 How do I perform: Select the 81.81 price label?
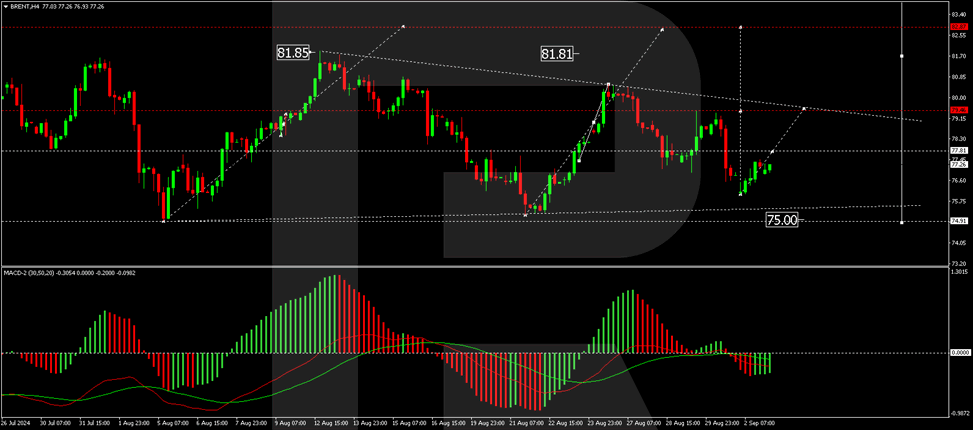pyautogui.click(x=556, y=54)
